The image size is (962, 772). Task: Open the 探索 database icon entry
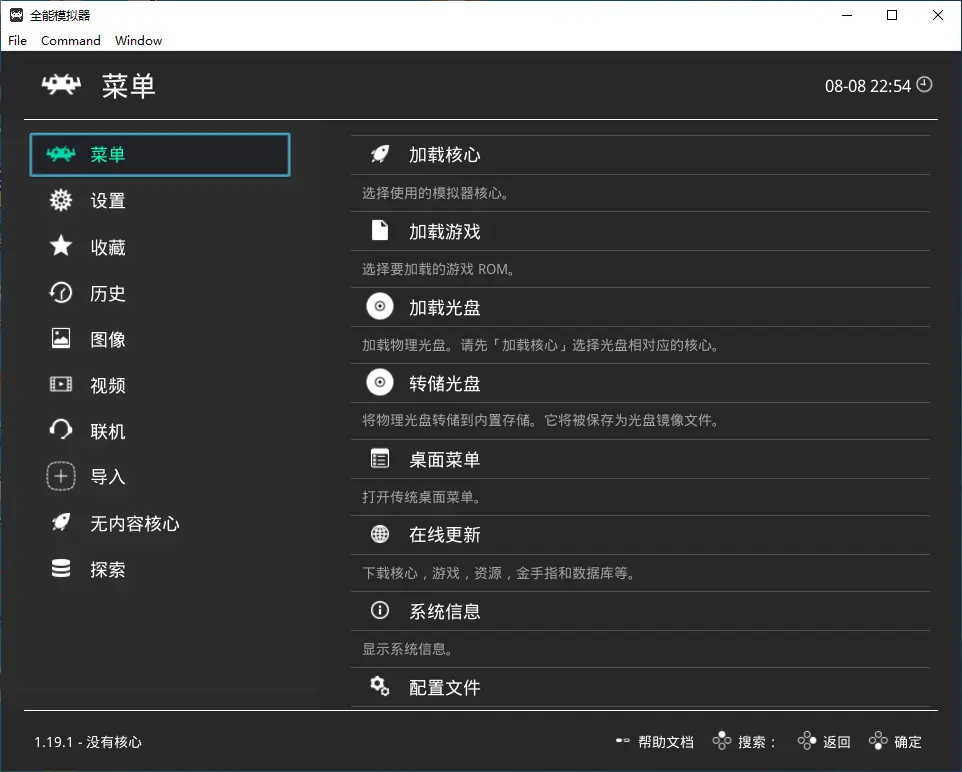pyautogui.click(x=61, y=569)
